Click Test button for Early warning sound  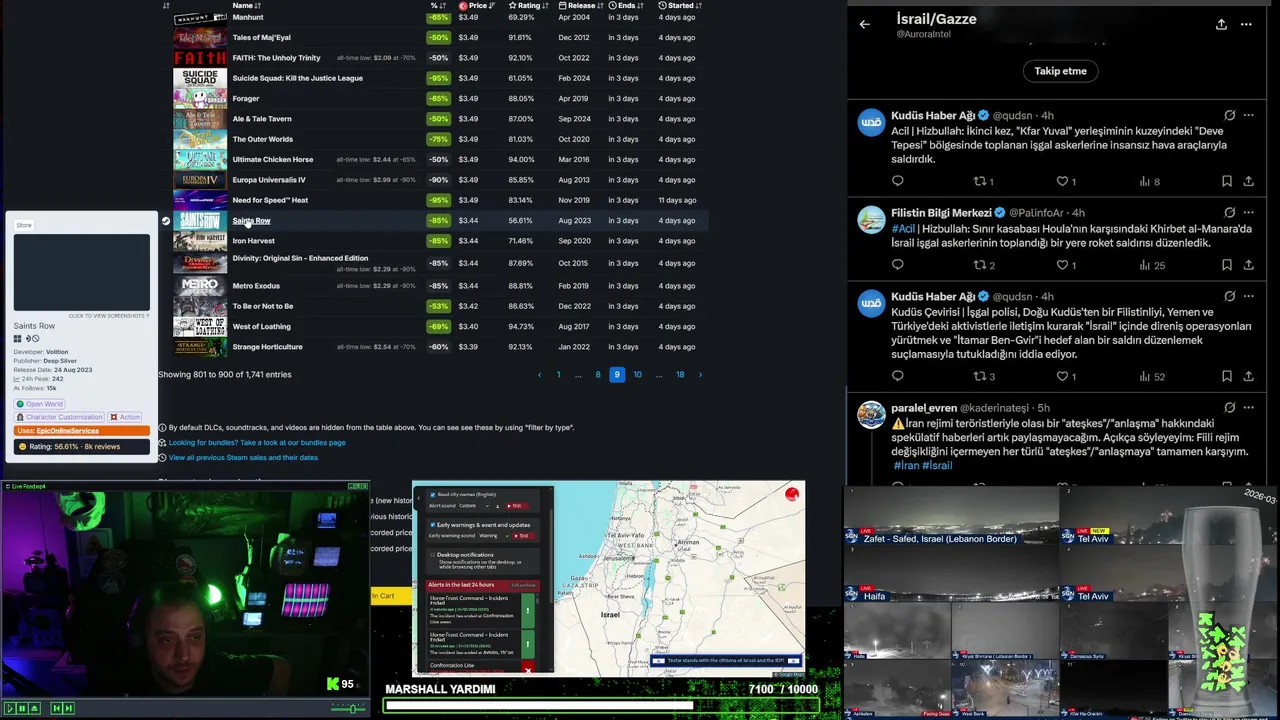click(x=524, y=536)
